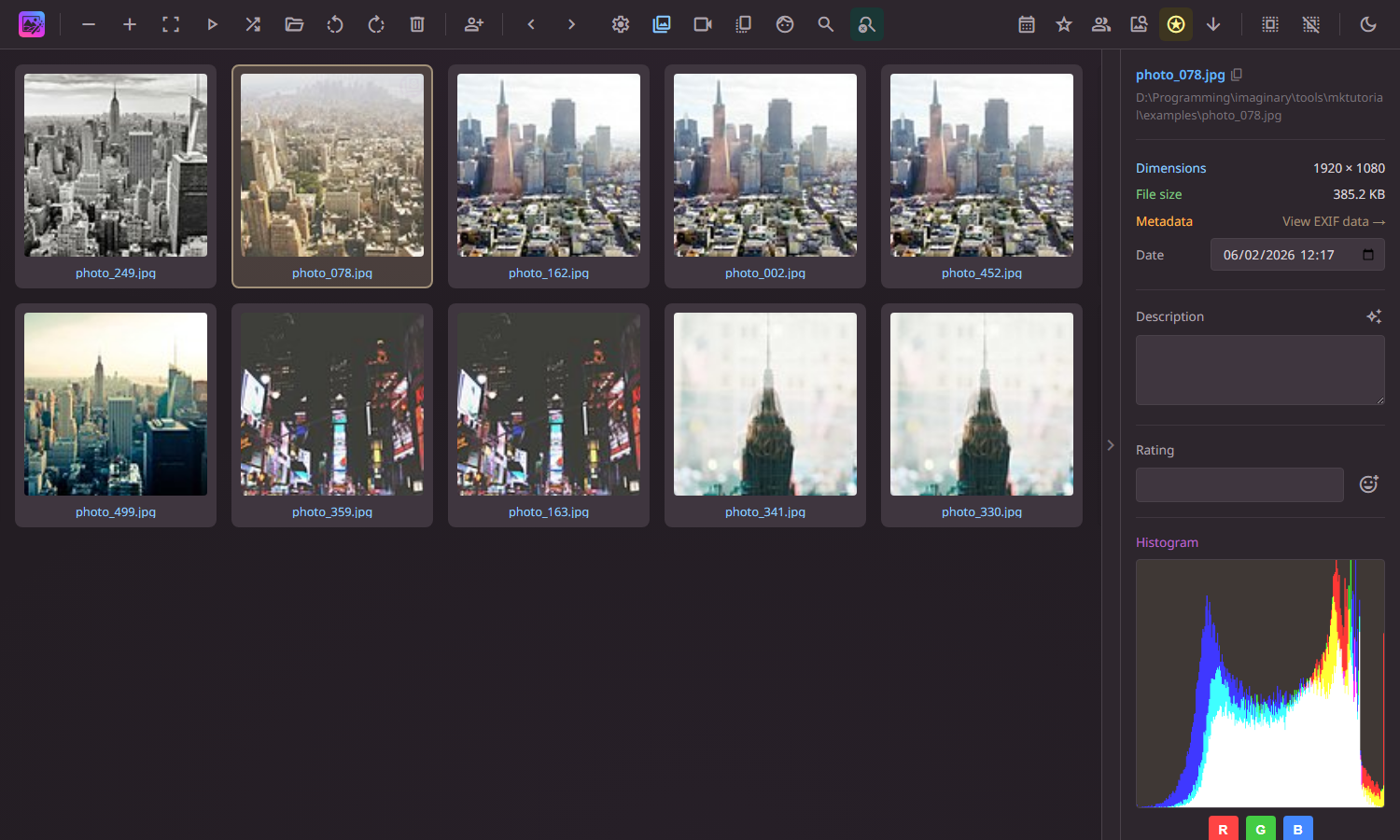Open application settings
1400x840 pixels.
(x=620, y=24)
